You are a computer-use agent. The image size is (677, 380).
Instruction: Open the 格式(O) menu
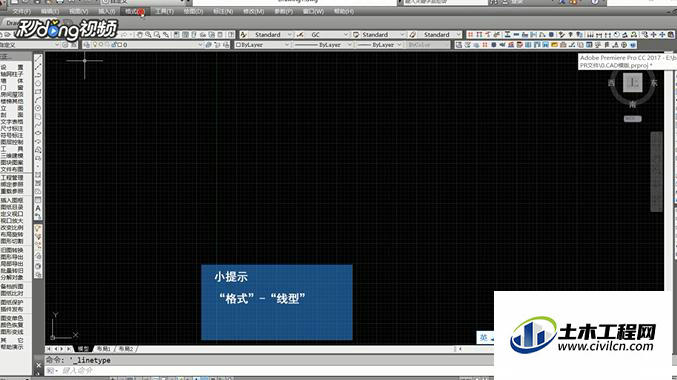[x=134, y=11]
